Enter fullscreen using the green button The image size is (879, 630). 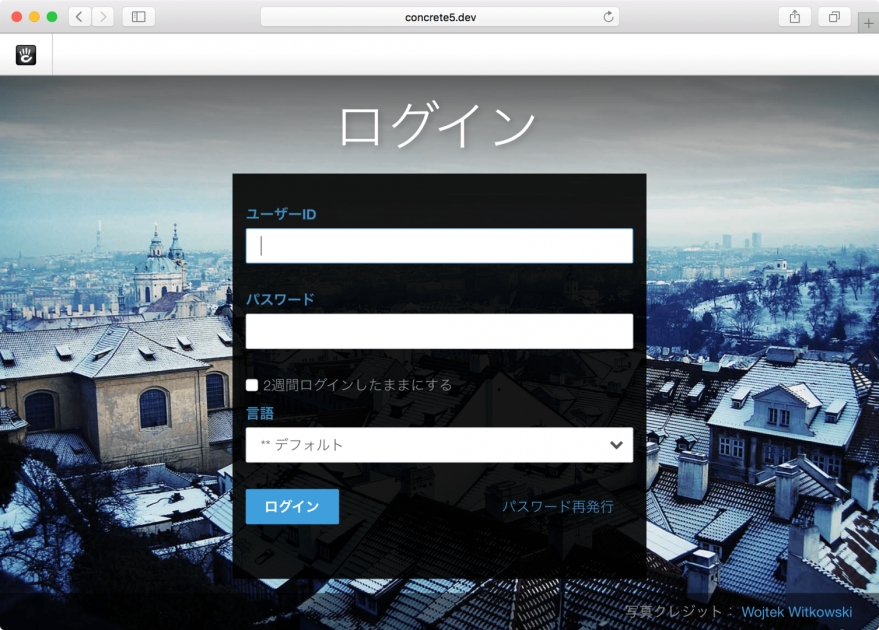pos(52,17)
